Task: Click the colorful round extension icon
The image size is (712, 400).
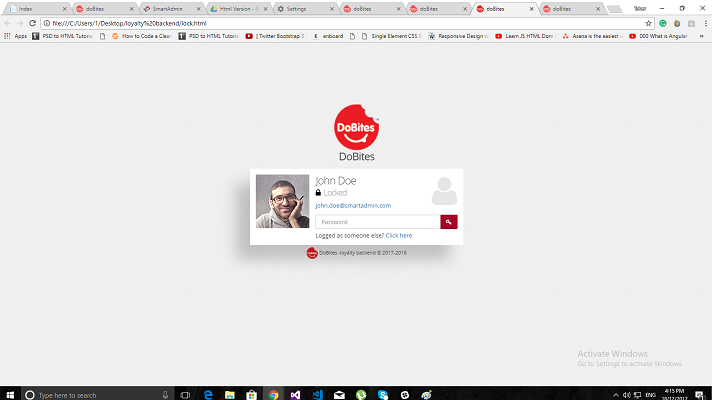Action: coord(677,23)
